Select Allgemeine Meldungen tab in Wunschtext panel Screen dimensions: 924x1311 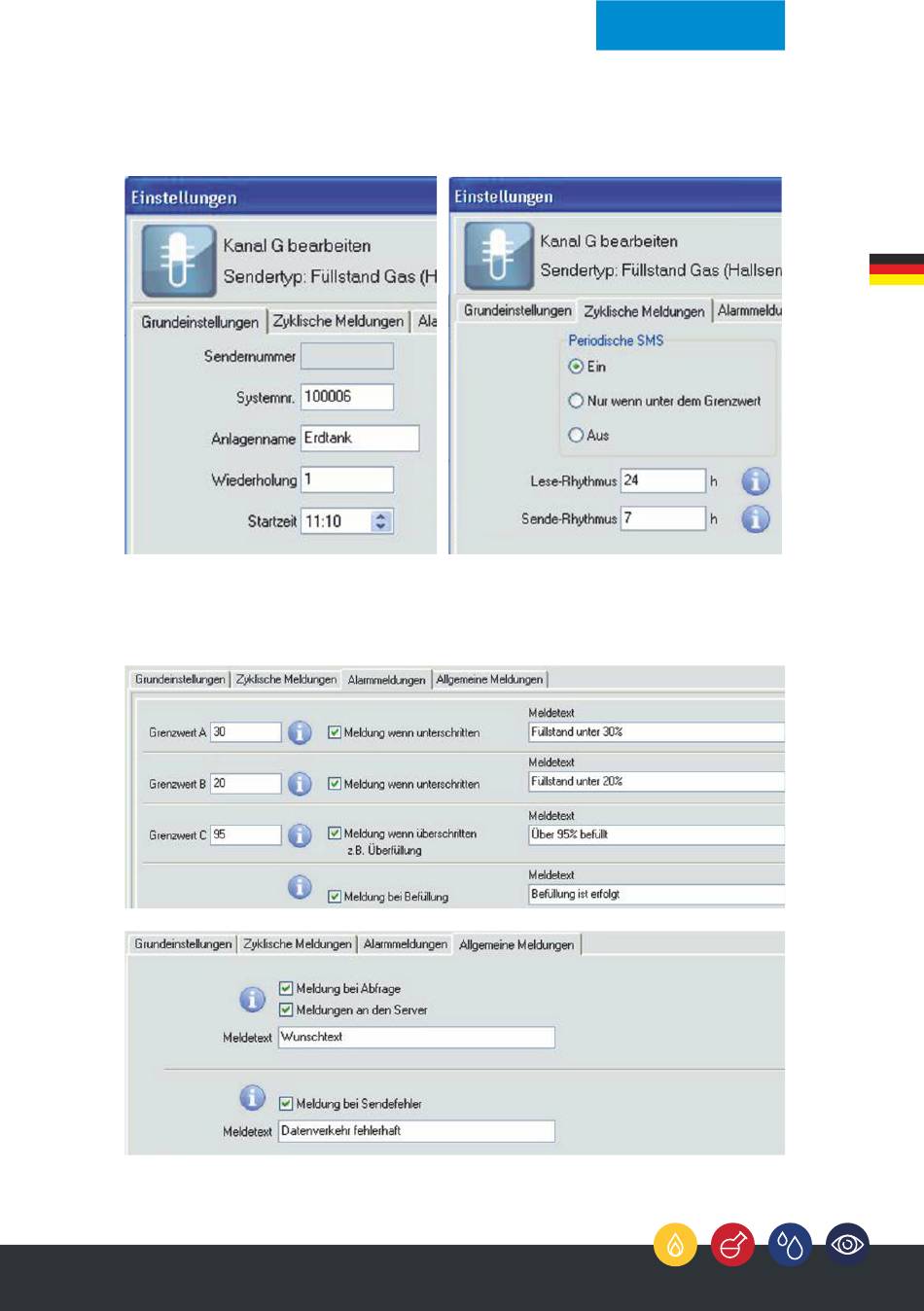pyautogui.click(x=516, y=944)
